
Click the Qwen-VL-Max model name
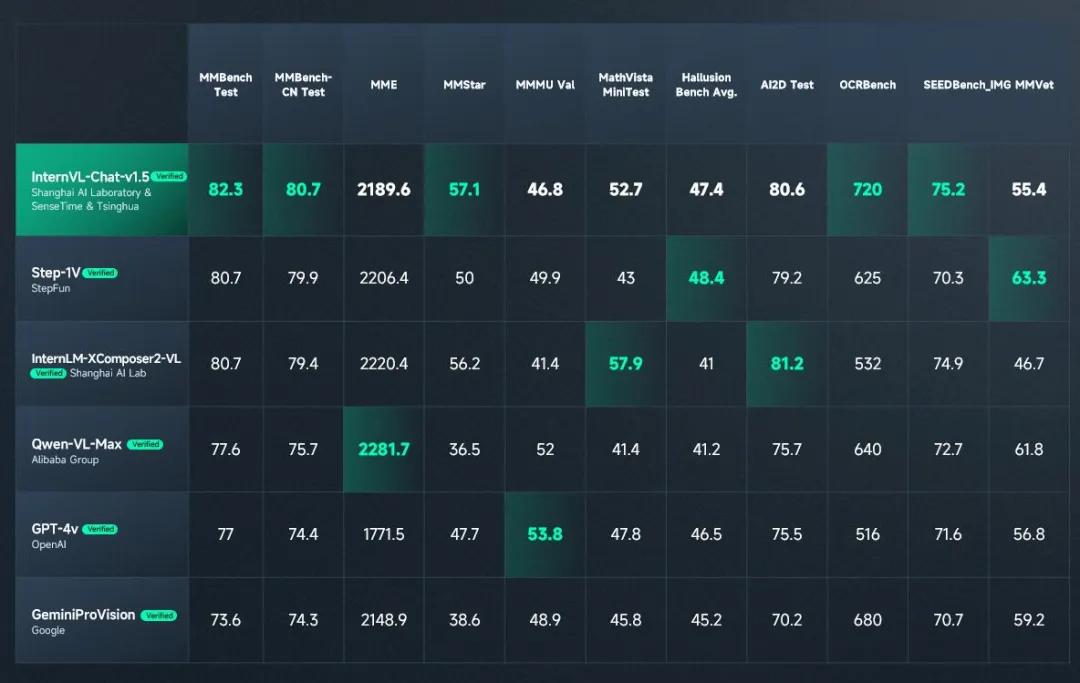coord(76,444)
